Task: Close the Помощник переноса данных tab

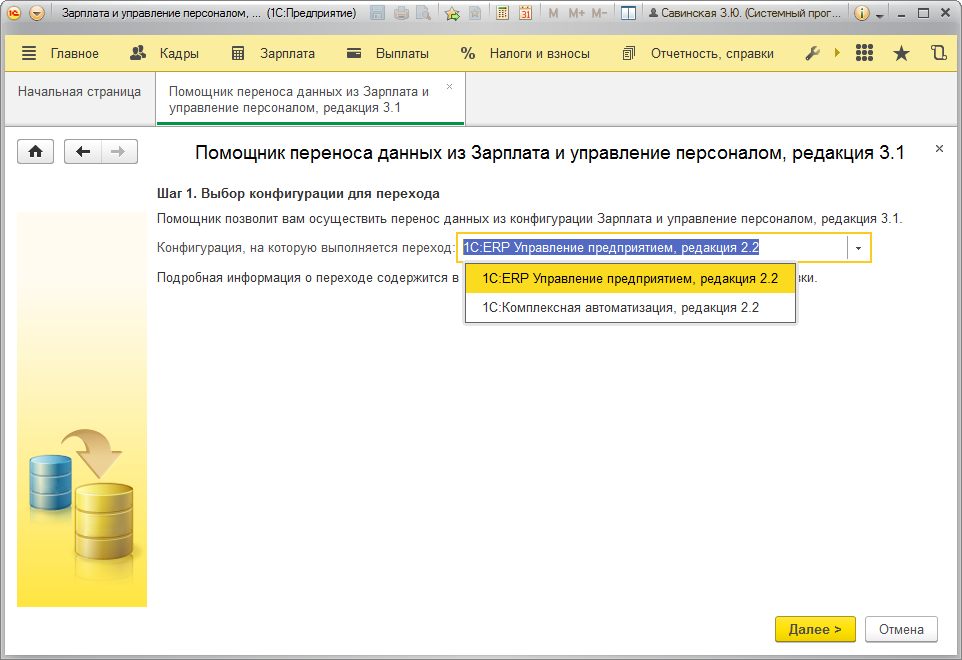Action: pyautogui.click(x=449, y=87)
